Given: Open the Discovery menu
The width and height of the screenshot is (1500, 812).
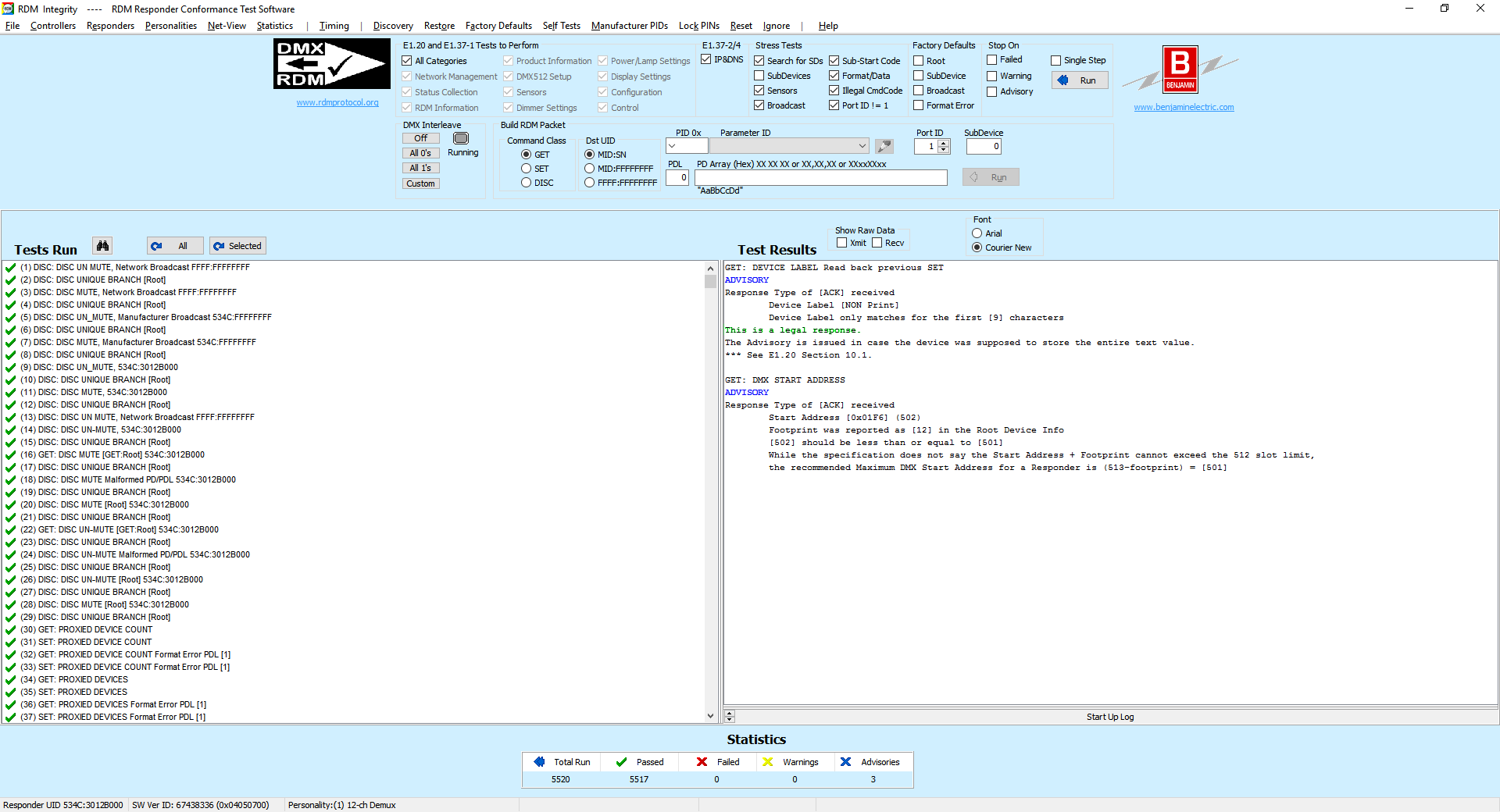Looking at the screenshot, I should point(393,26).
